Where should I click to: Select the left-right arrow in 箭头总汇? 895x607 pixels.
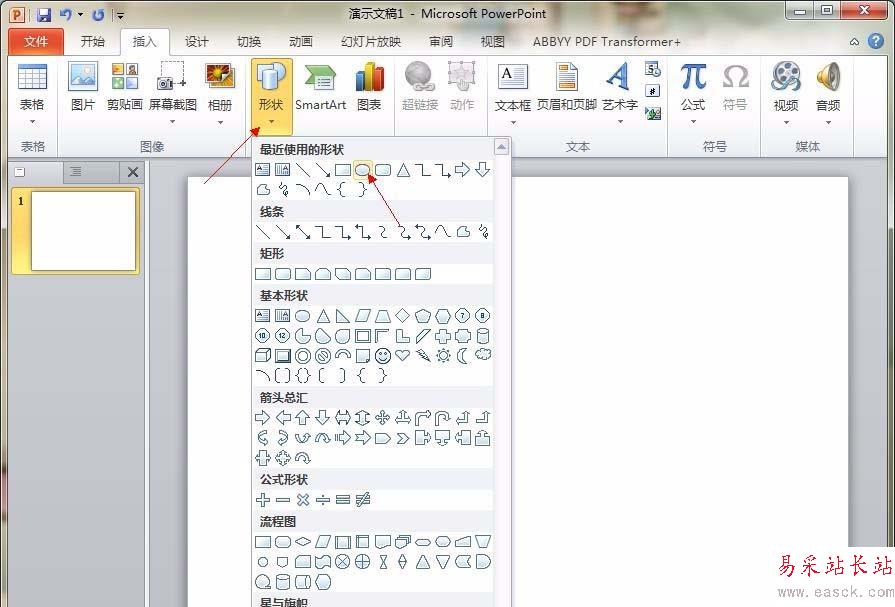click(x=342, y=418)
